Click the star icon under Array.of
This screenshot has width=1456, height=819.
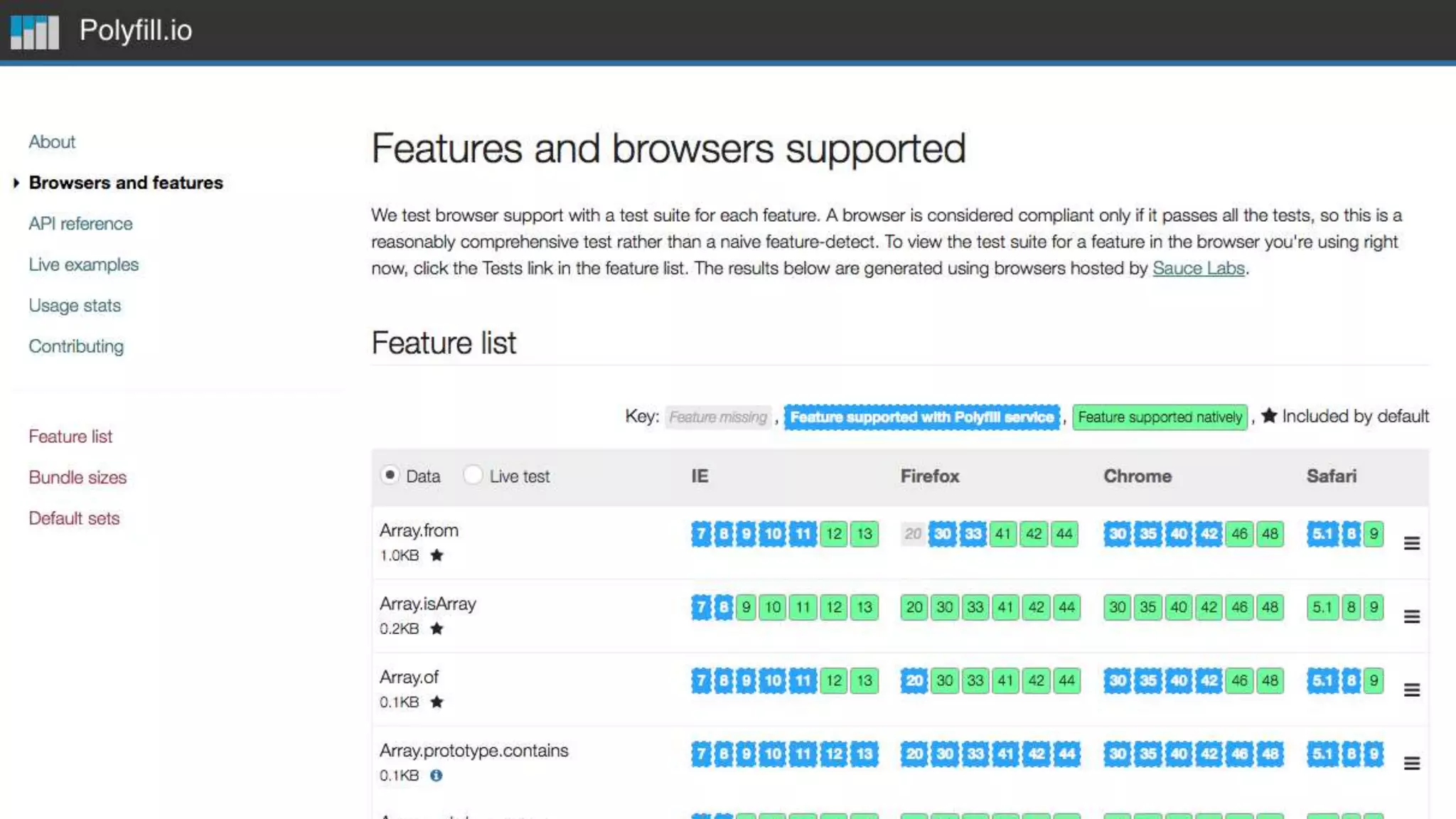(437, 702)
